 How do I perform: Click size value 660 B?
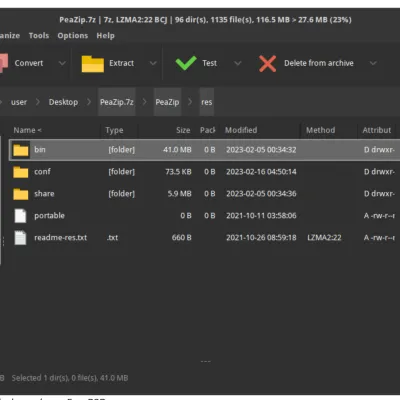click(182, 238)
